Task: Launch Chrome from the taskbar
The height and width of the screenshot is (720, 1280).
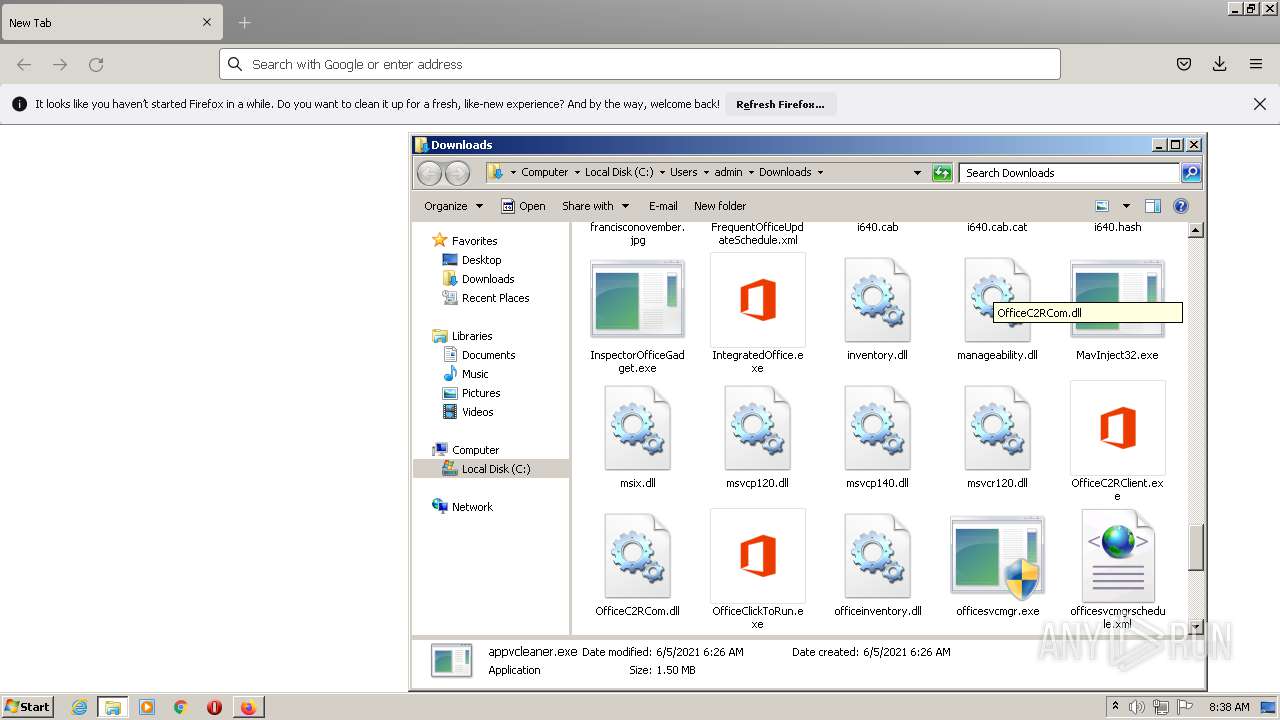Action: [x=180, y=707]
